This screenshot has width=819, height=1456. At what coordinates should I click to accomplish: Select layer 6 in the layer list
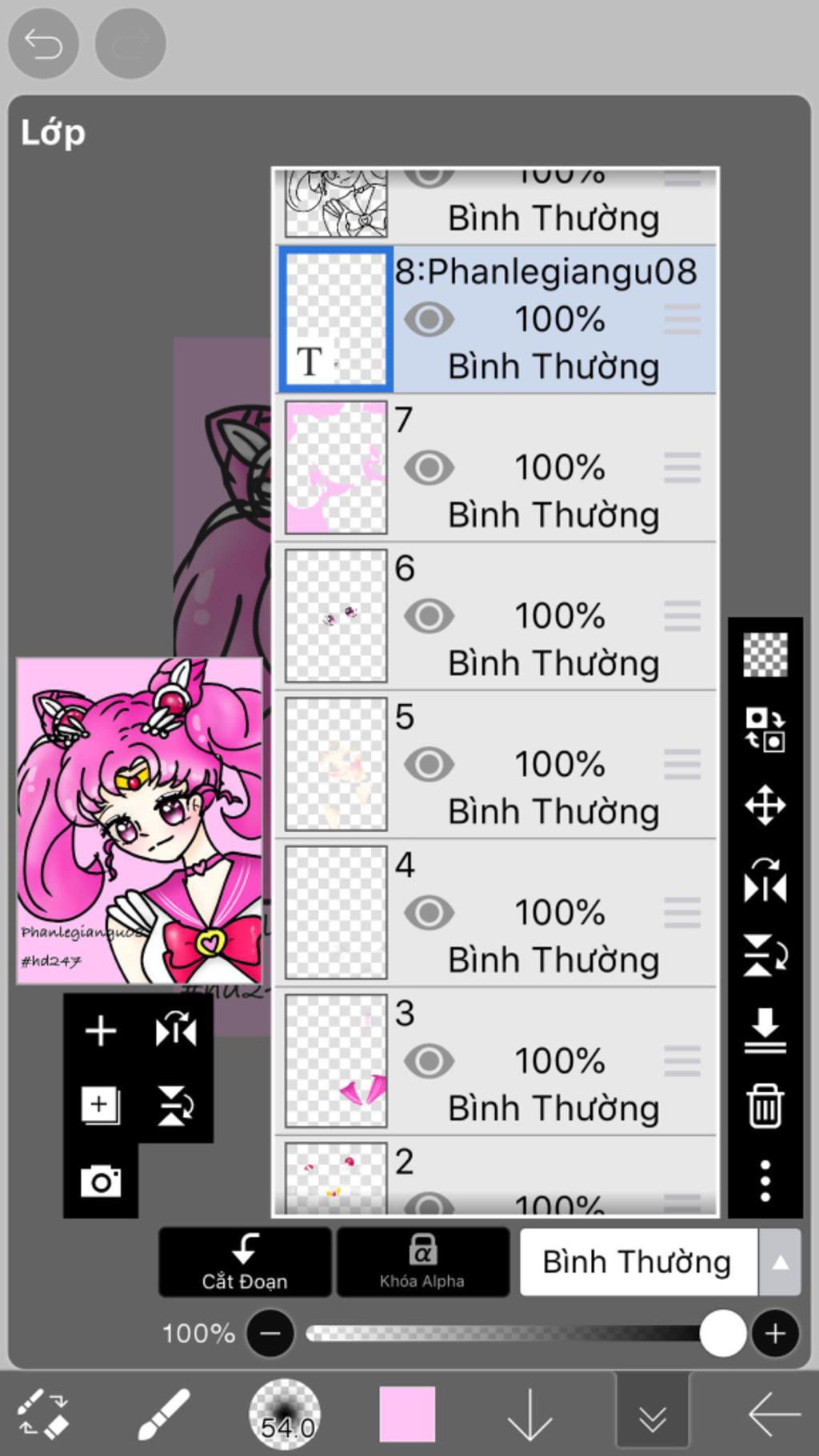pos(496,616)
